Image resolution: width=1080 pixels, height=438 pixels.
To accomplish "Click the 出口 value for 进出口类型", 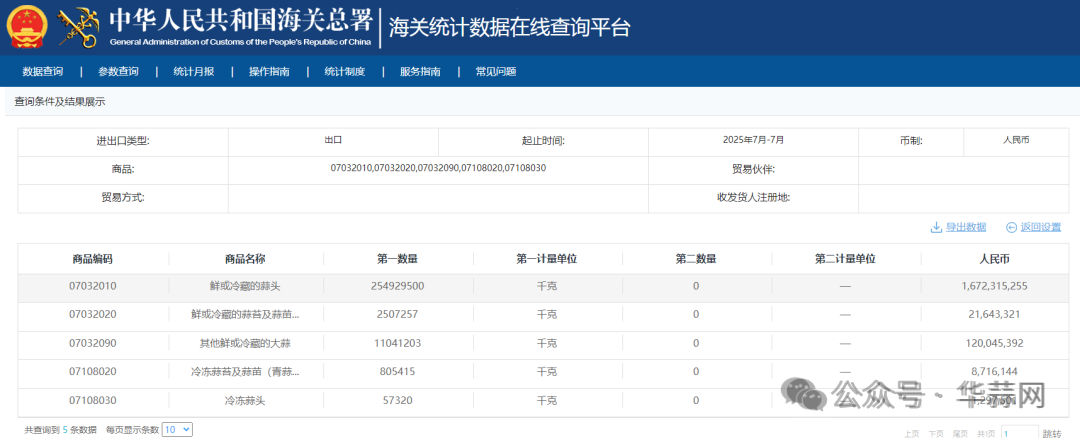I will (333, 140).
